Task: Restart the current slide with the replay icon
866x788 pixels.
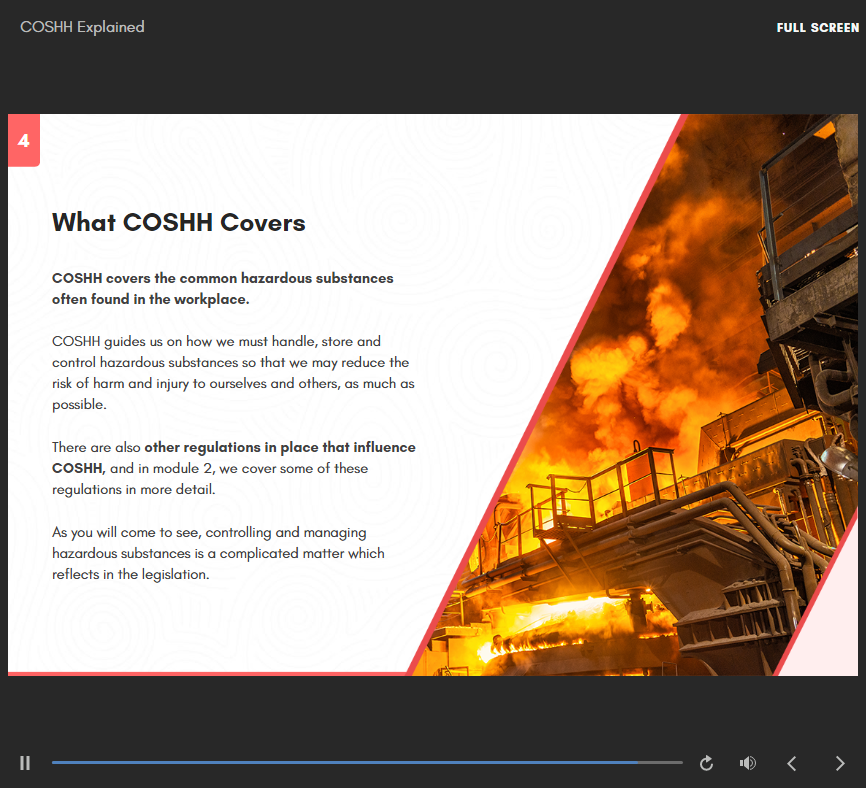Action: coord(706,763)
